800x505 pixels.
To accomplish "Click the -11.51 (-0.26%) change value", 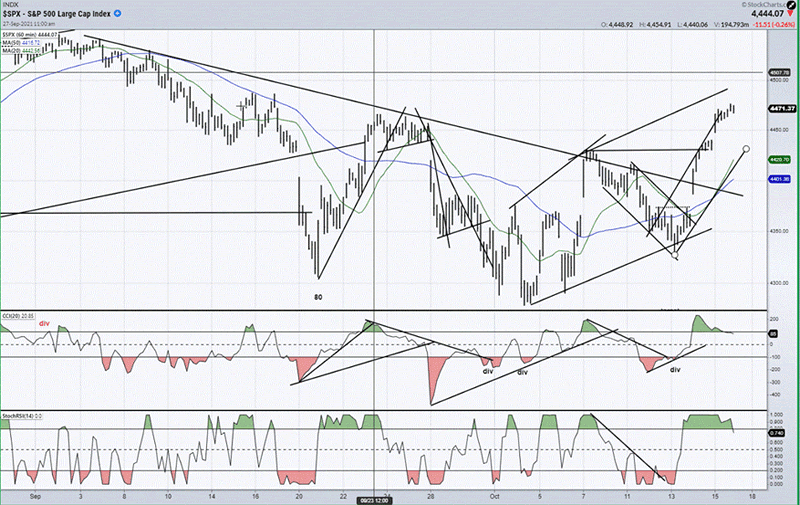I will point(772,24).
